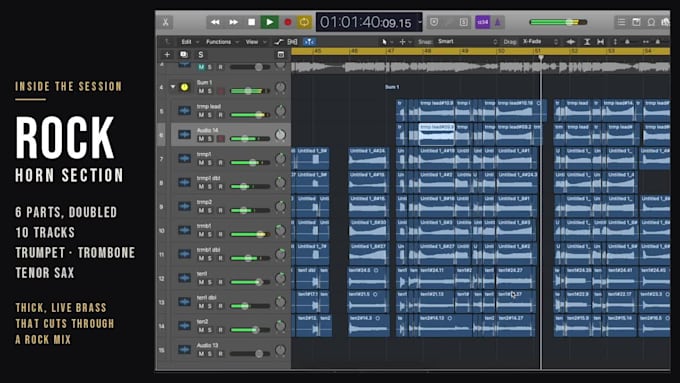
Task: Record-enable the Audio 14 track
Action: (x=221, y=139)
